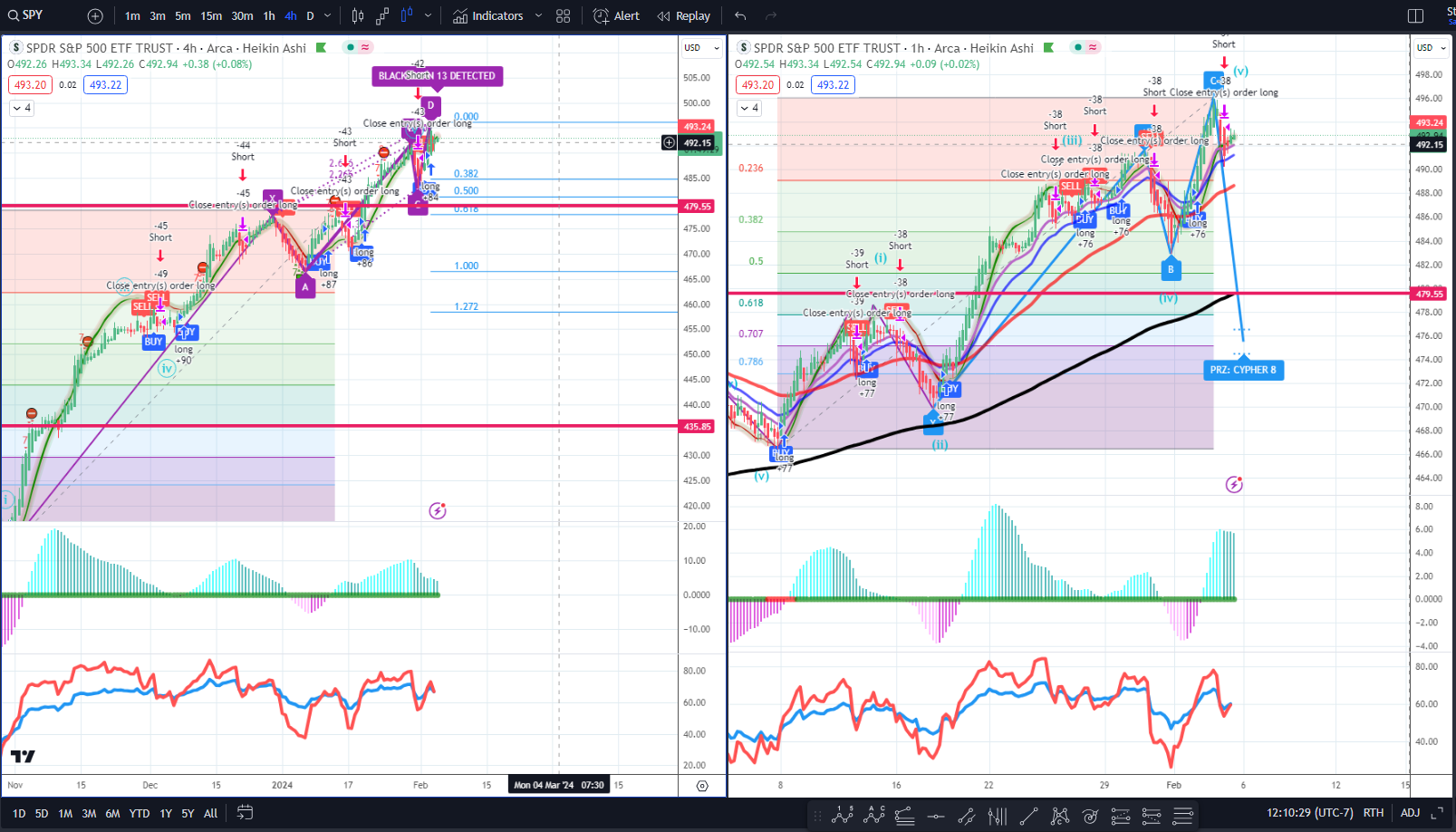Click the 493.22 buy price button on 1h chart
This screenshot has width=1456, height=832.
pos(833,85)
